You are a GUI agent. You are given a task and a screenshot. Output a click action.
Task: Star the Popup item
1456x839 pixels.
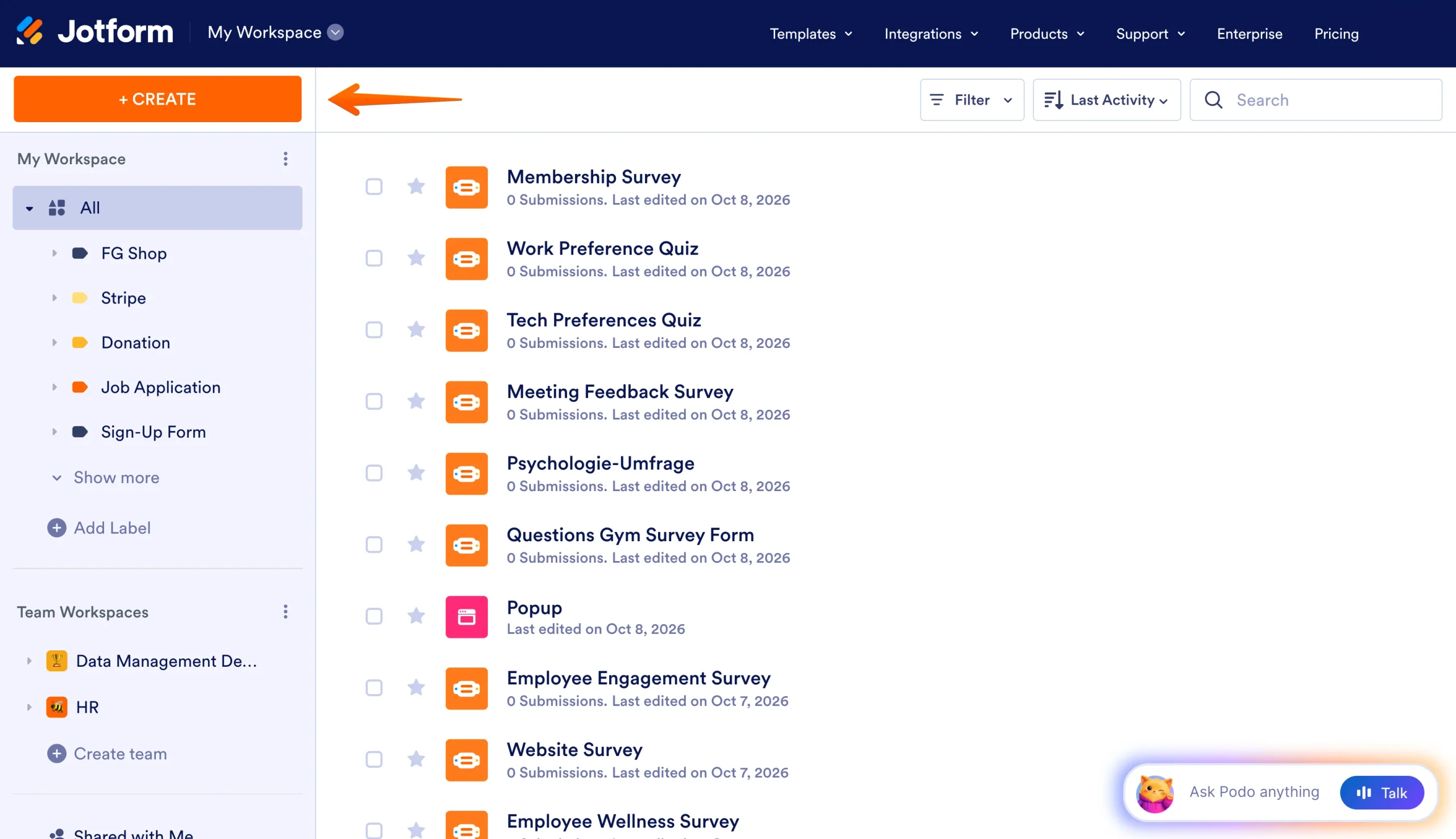coord(416,616)
